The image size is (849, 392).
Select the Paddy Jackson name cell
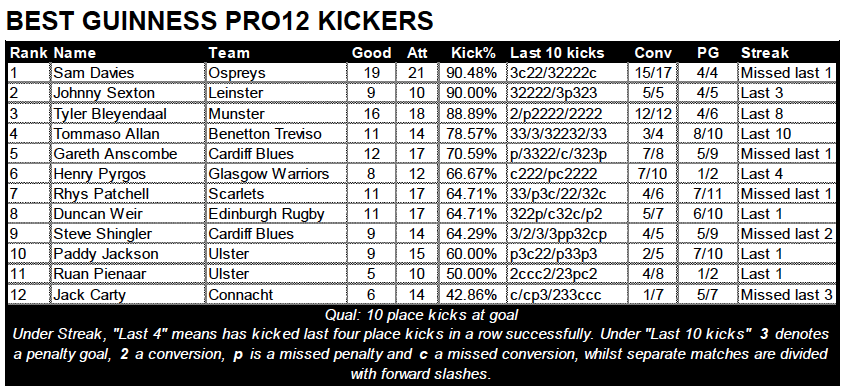128,254
